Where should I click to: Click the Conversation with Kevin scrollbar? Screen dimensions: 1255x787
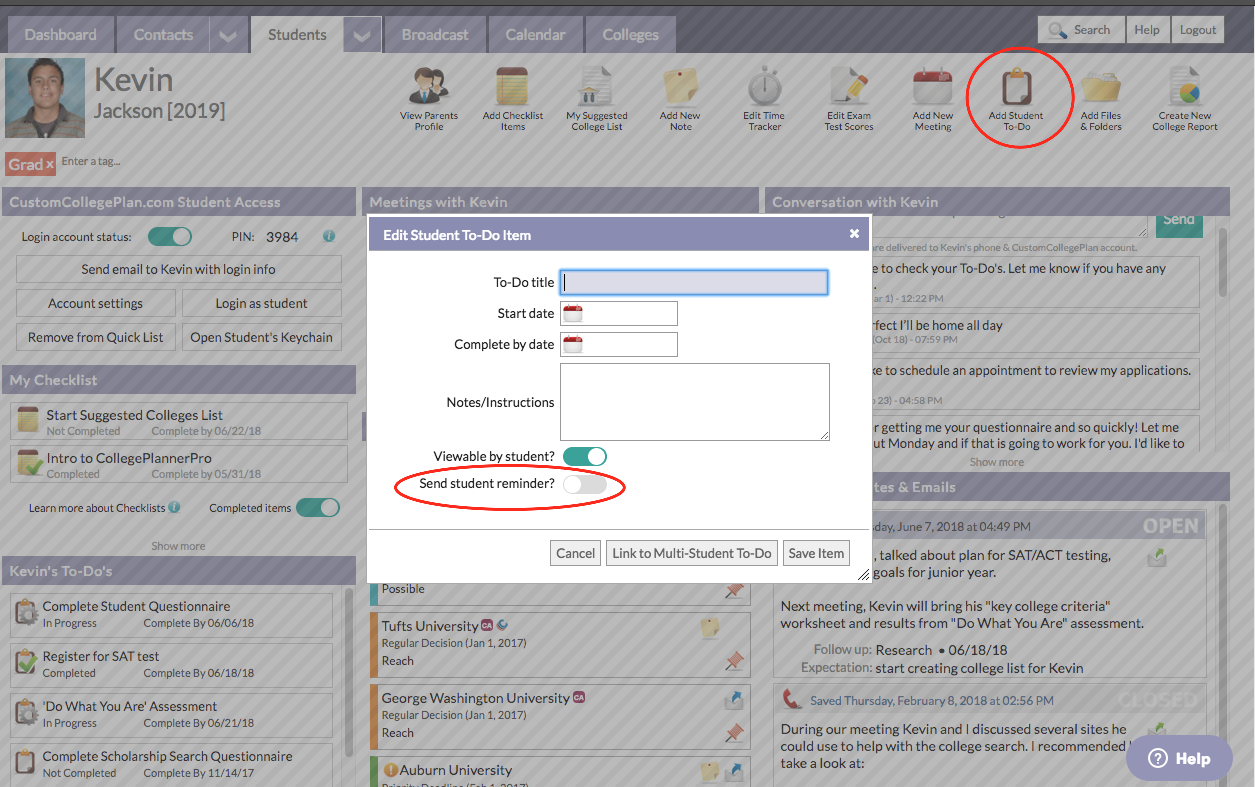pyautogui.click(x=1222, y=262)
